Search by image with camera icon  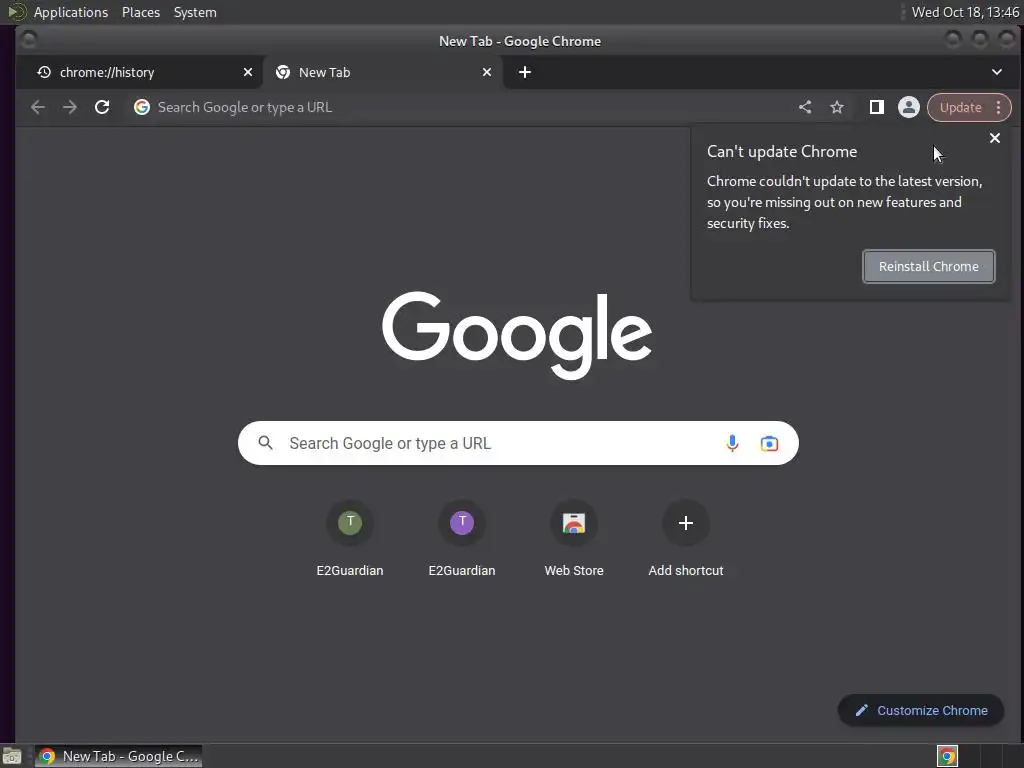[769, 443]
